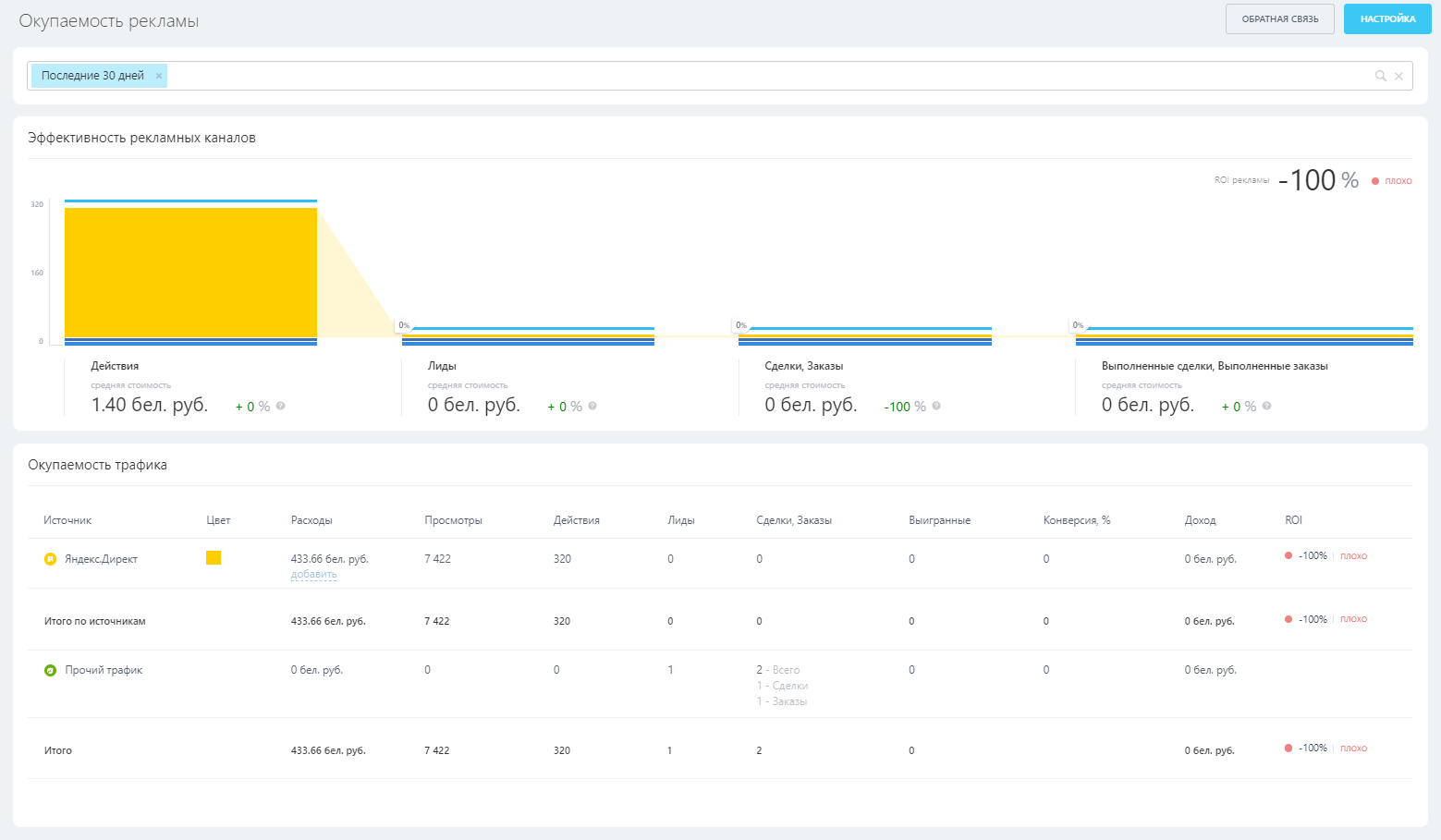Click help icon beside Выполненные сделки percentage

click(1266, 406)
